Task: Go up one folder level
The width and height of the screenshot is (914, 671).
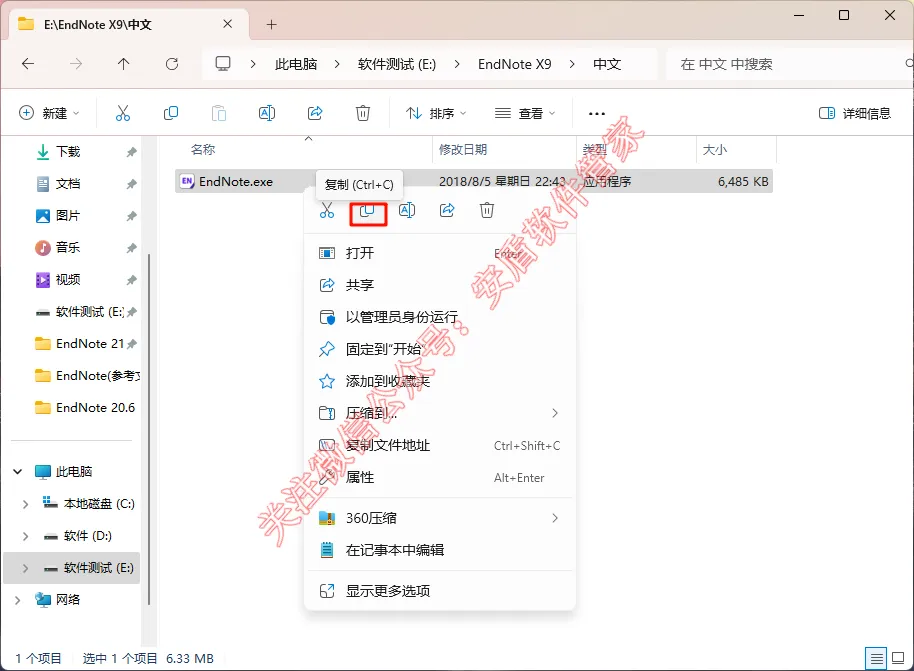Action: pos(124,64)
